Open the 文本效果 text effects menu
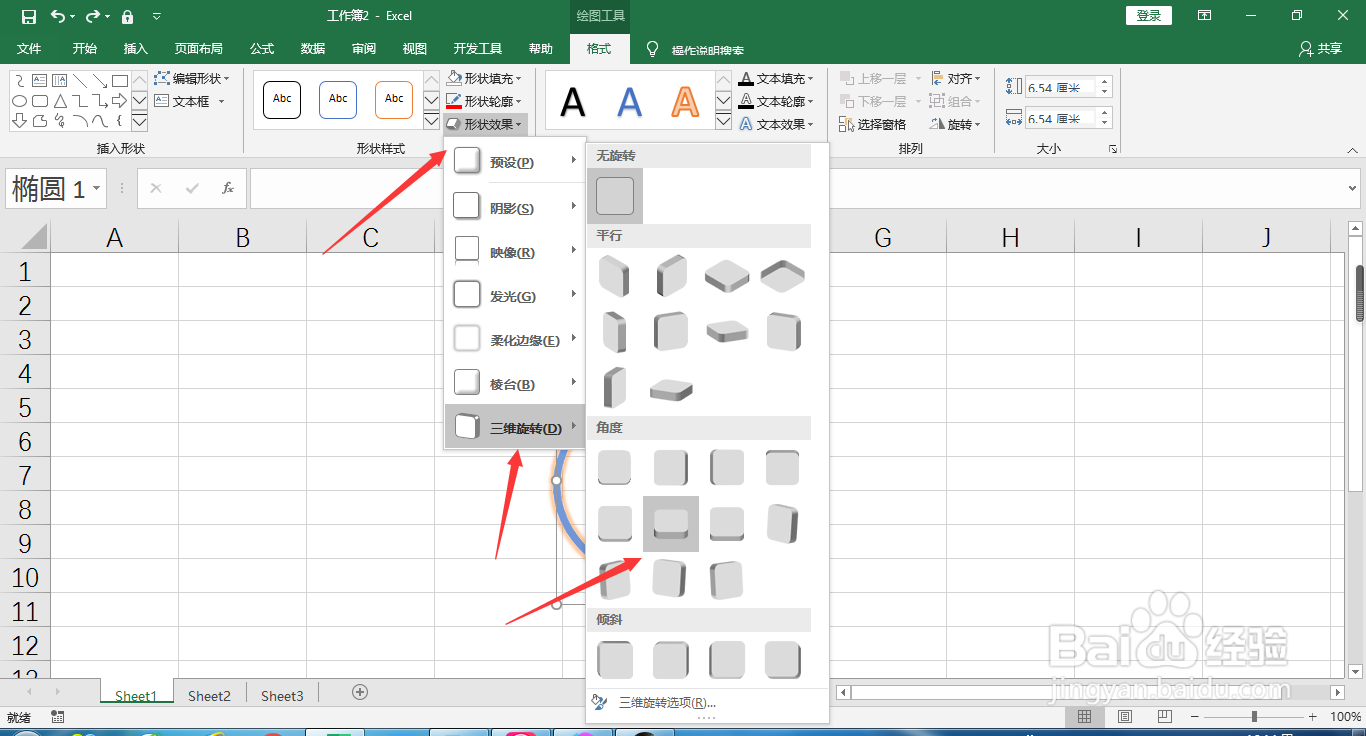1366x736 pixels. pyautogui.click(x=777, y=124)
